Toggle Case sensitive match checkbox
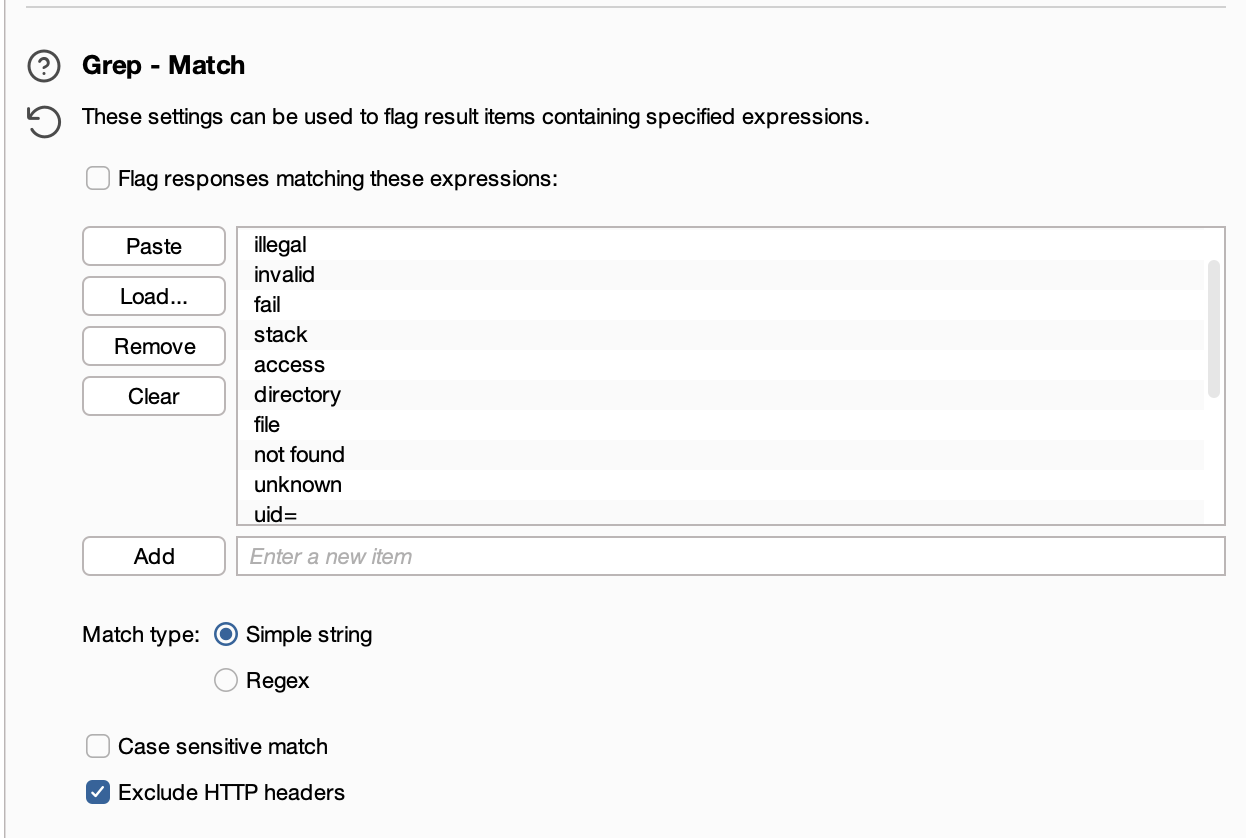The width and height of the screenshot is (1246, 838). tap(98, 746)
